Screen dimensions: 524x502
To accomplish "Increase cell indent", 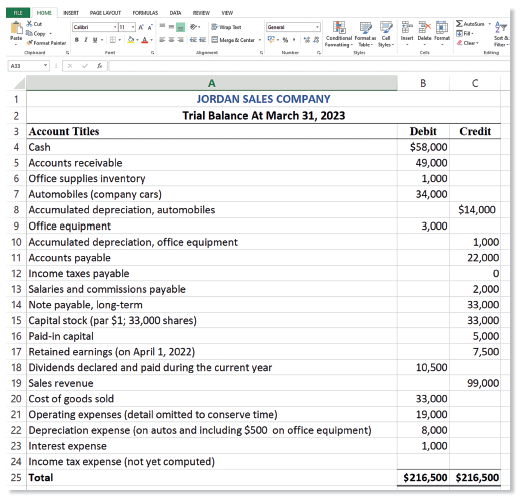I will tap(203, 40).
